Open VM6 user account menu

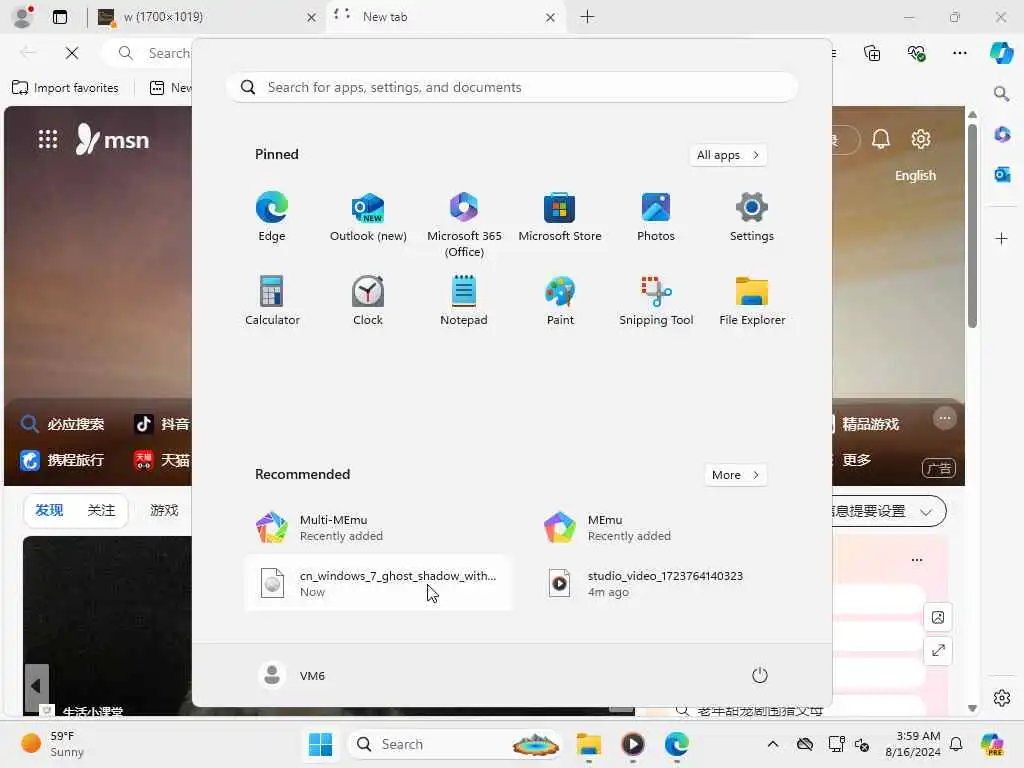pyautogui.click(x=292, y=675)
